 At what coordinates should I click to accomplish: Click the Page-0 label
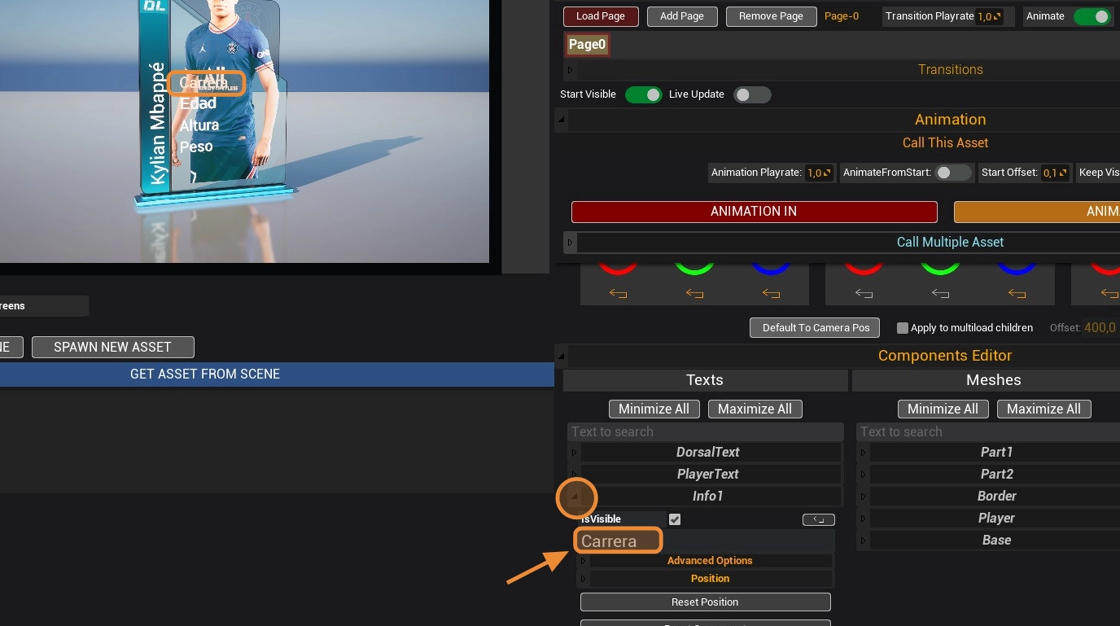coord(841,16)
